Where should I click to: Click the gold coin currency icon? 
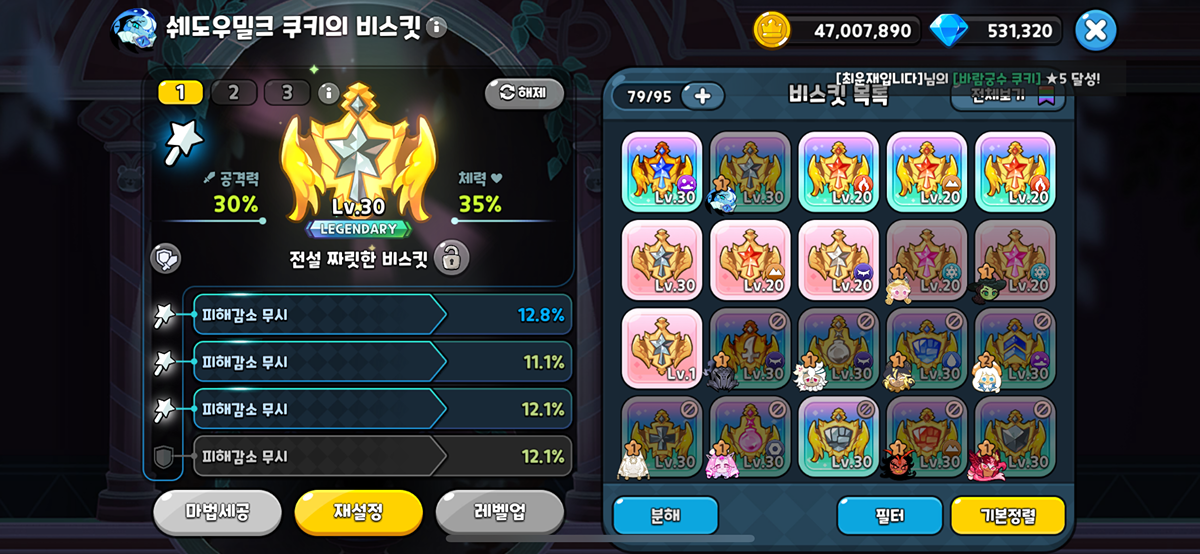pos(771,30)
